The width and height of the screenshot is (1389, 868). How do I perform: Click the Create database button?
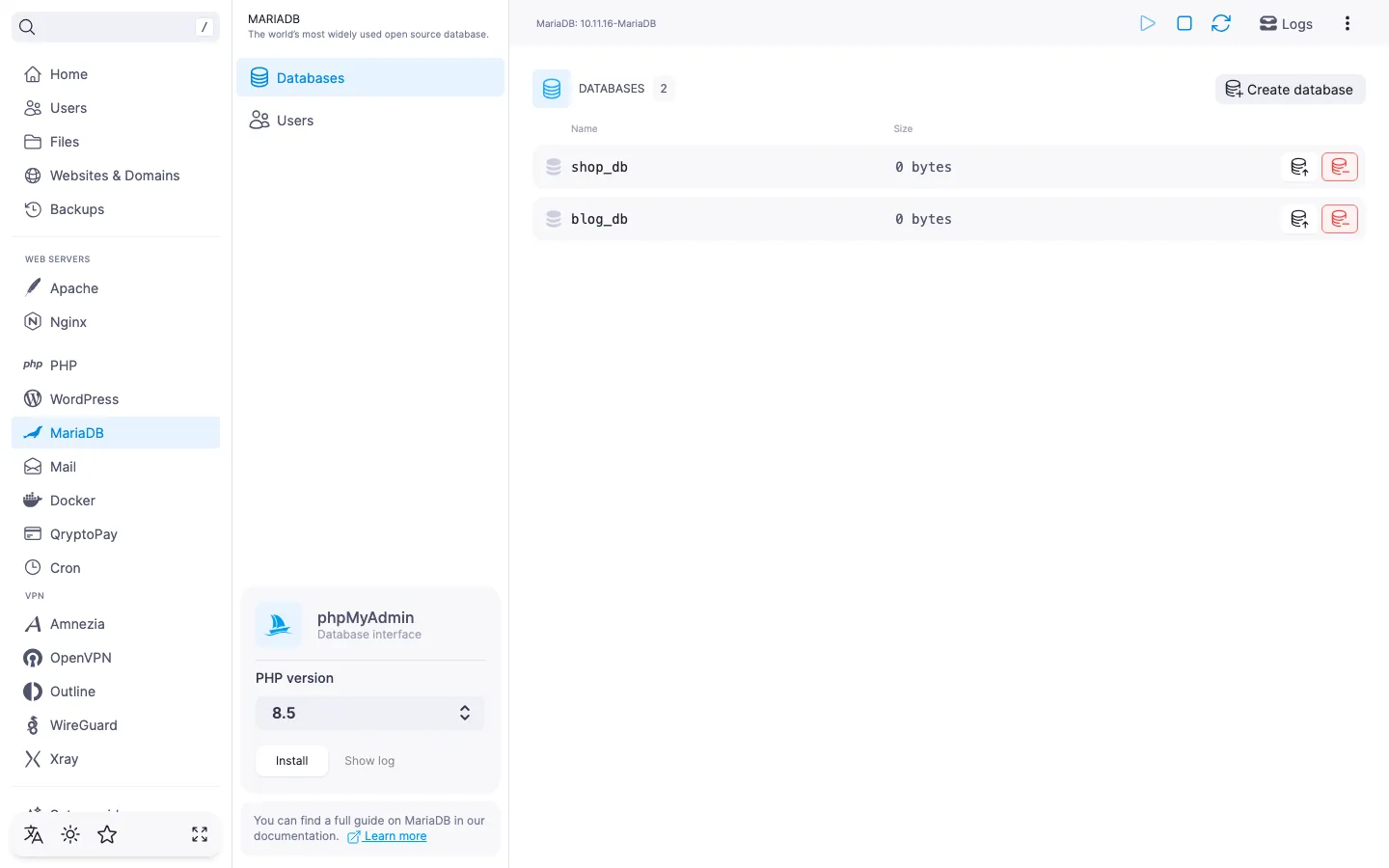tap(1290, 90)
